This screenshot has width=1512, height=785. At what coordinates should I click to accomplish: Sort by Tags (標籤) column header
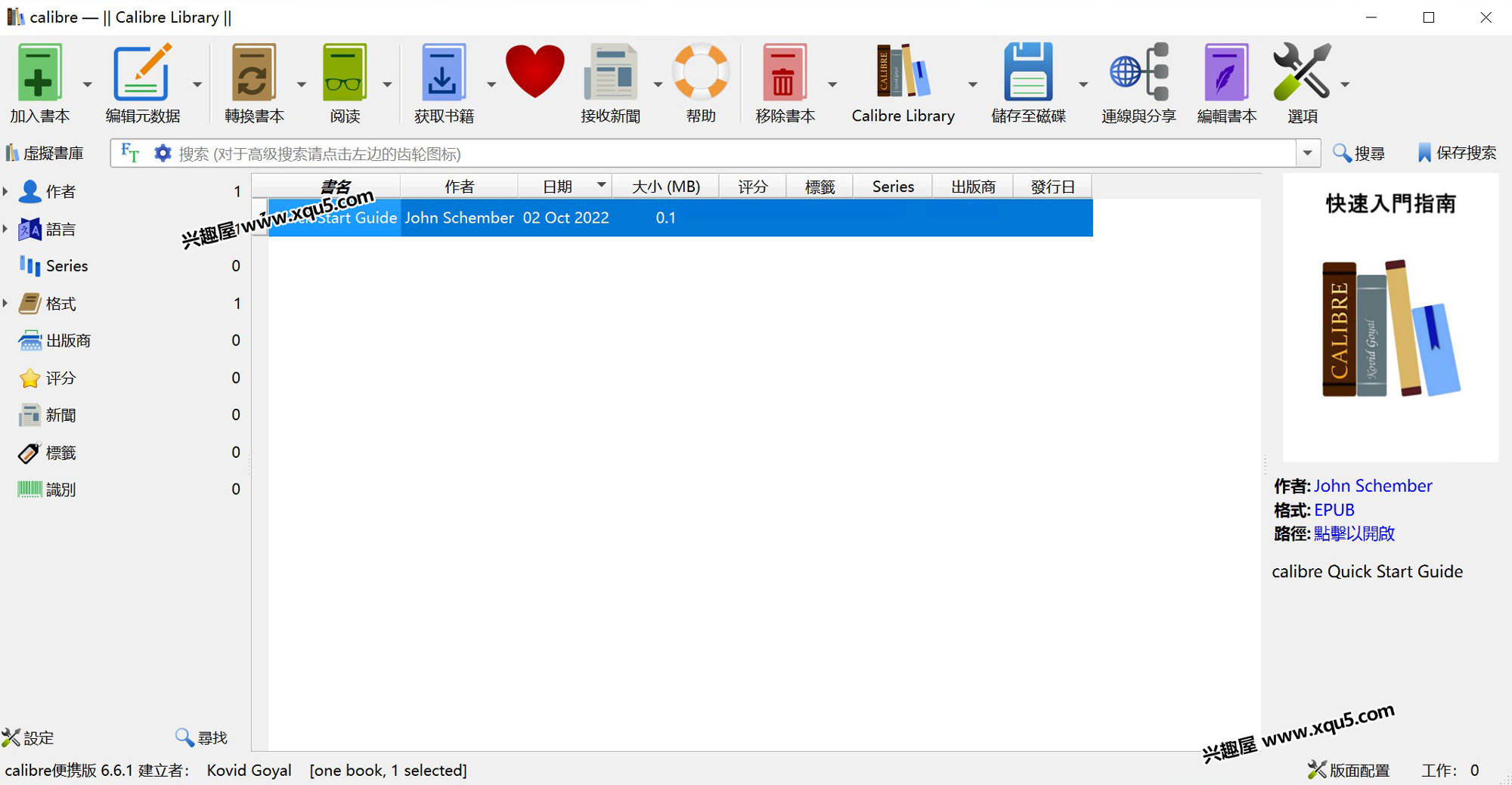click(x=820, y=186)
